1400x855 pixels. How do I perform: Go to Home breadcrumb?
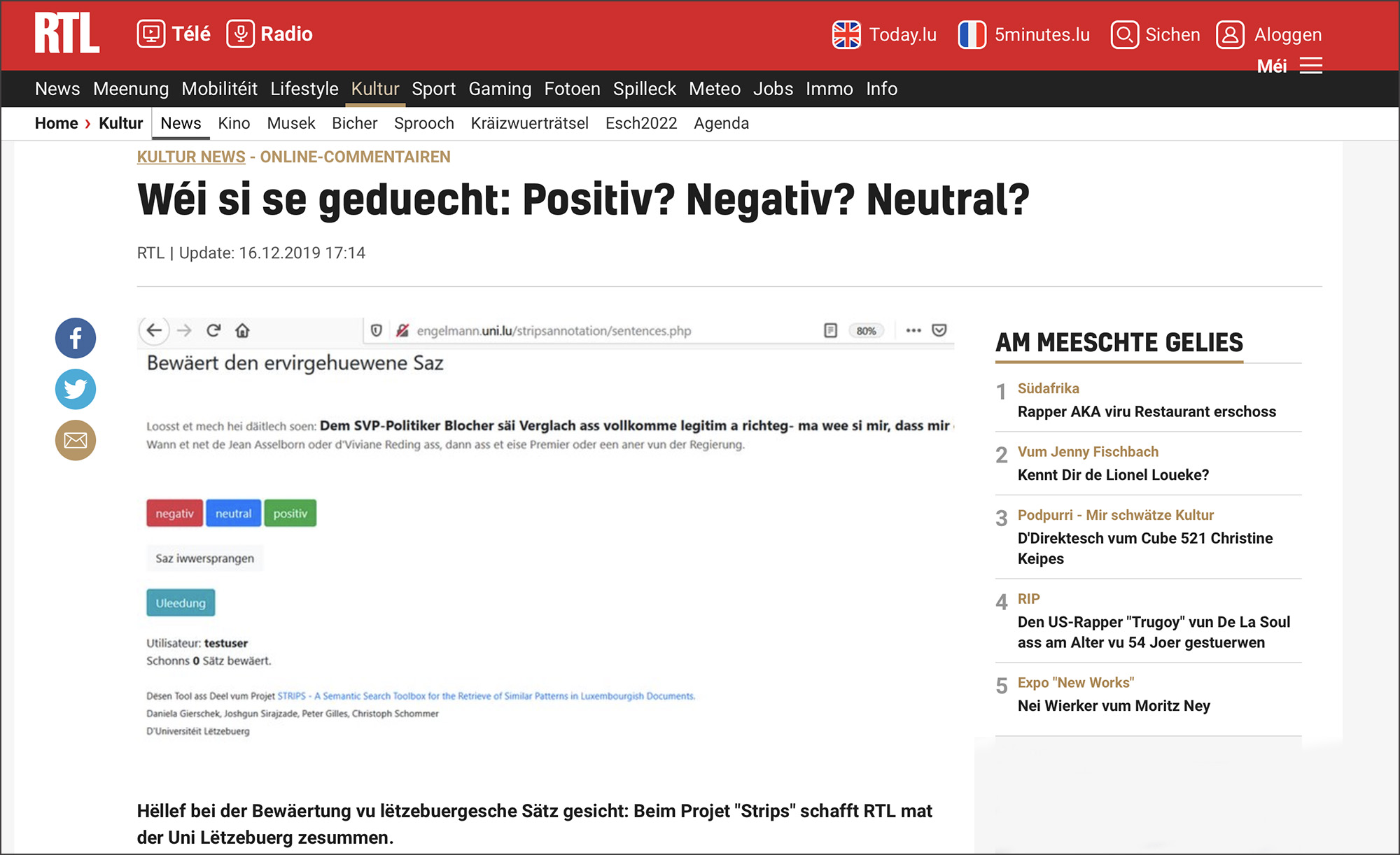(56, 123)
